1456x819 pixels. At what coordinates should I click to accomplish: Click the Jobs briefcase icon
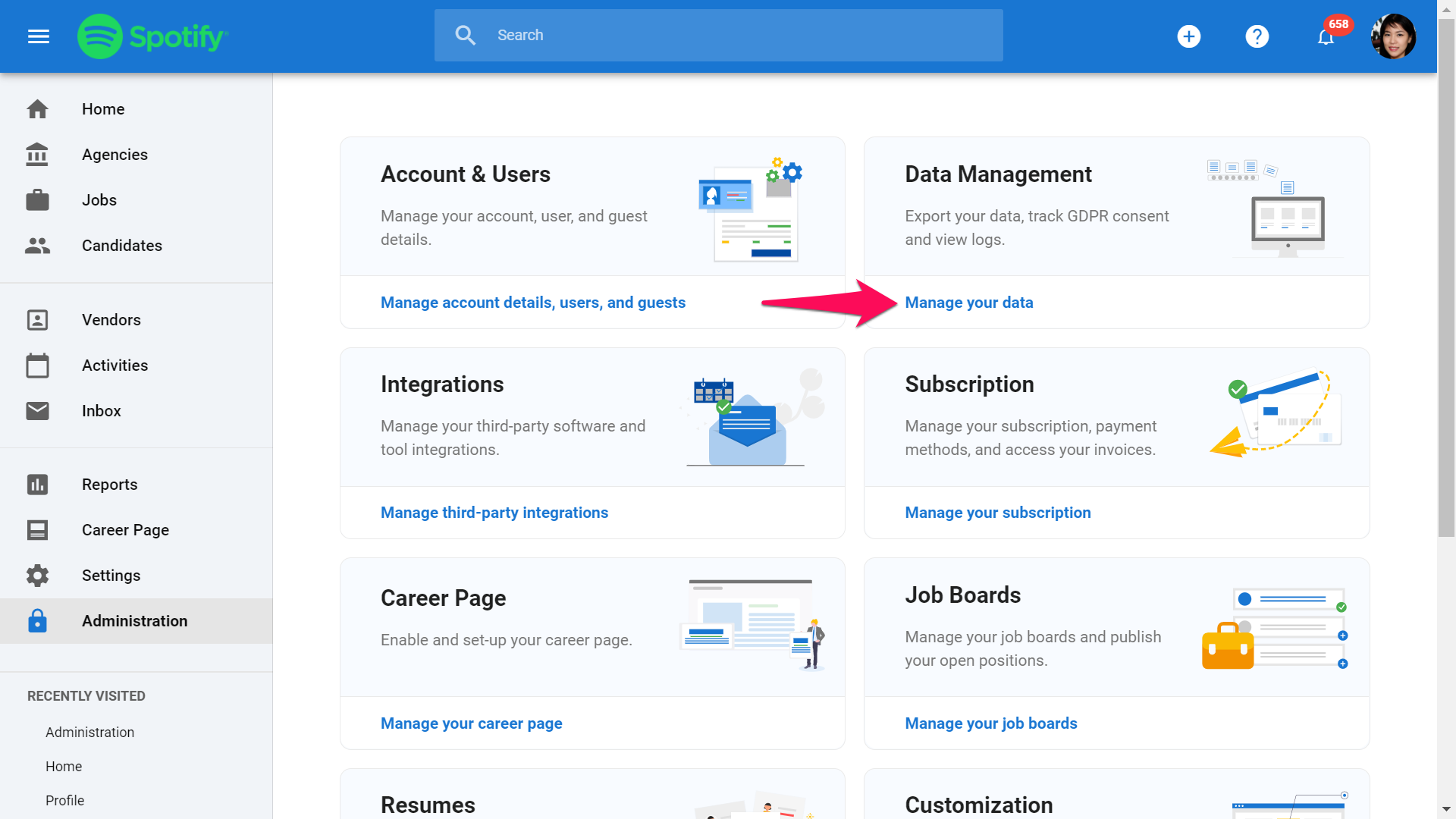coord(37,200)
